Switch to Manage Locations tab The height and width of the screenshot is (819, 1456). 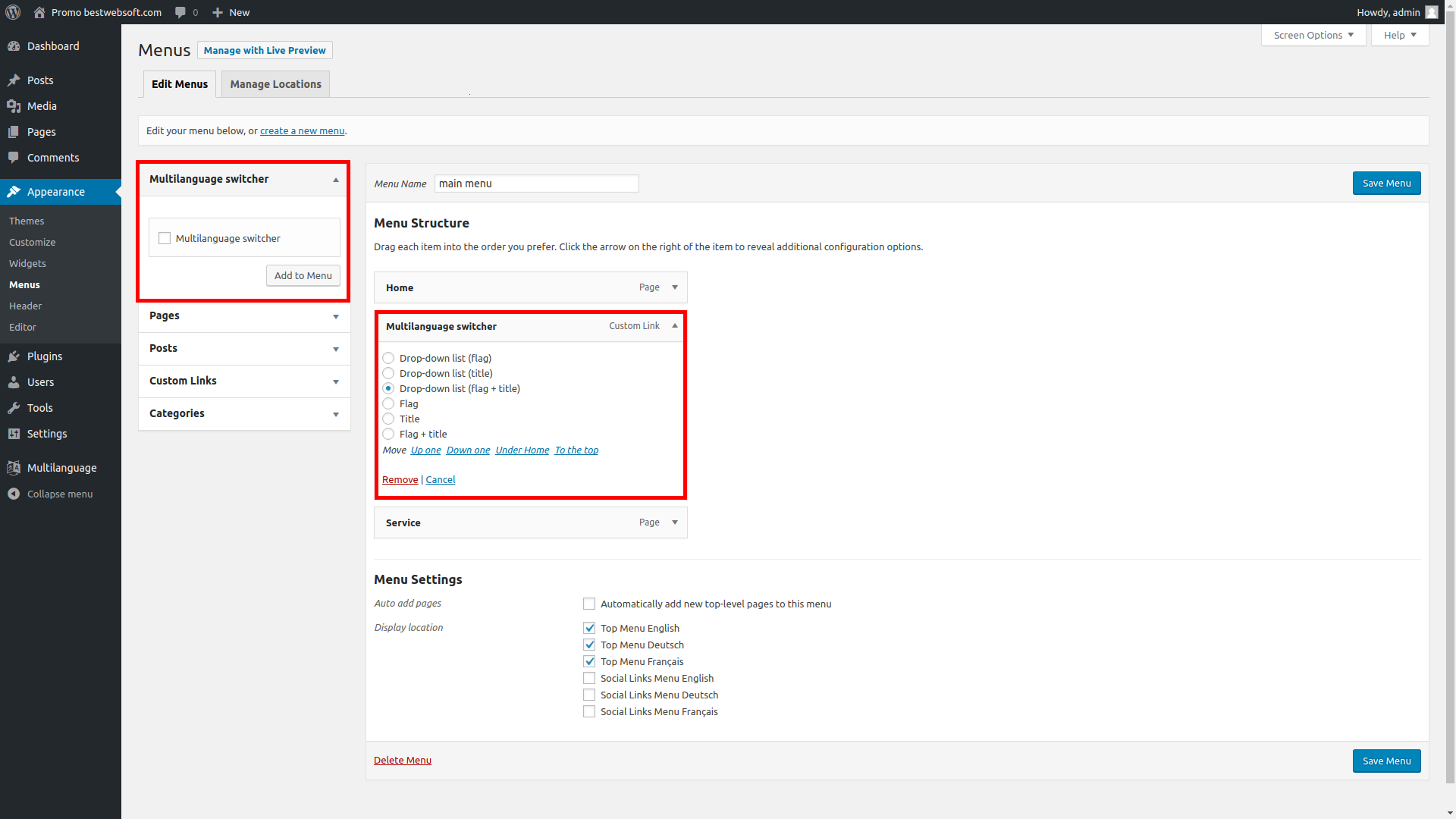coord(275,84)
